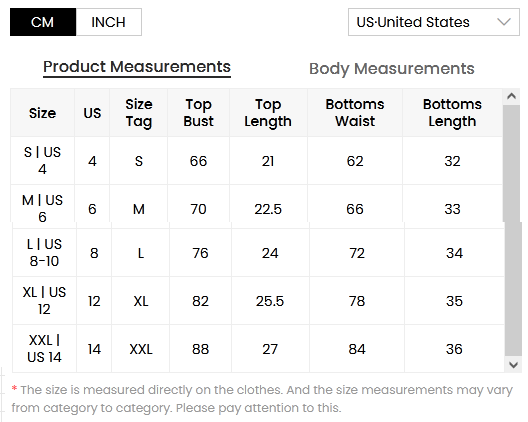This screenshot has width=528, height=422.
Task: Click the scrollbar down arrow
Action: [514, 364]
